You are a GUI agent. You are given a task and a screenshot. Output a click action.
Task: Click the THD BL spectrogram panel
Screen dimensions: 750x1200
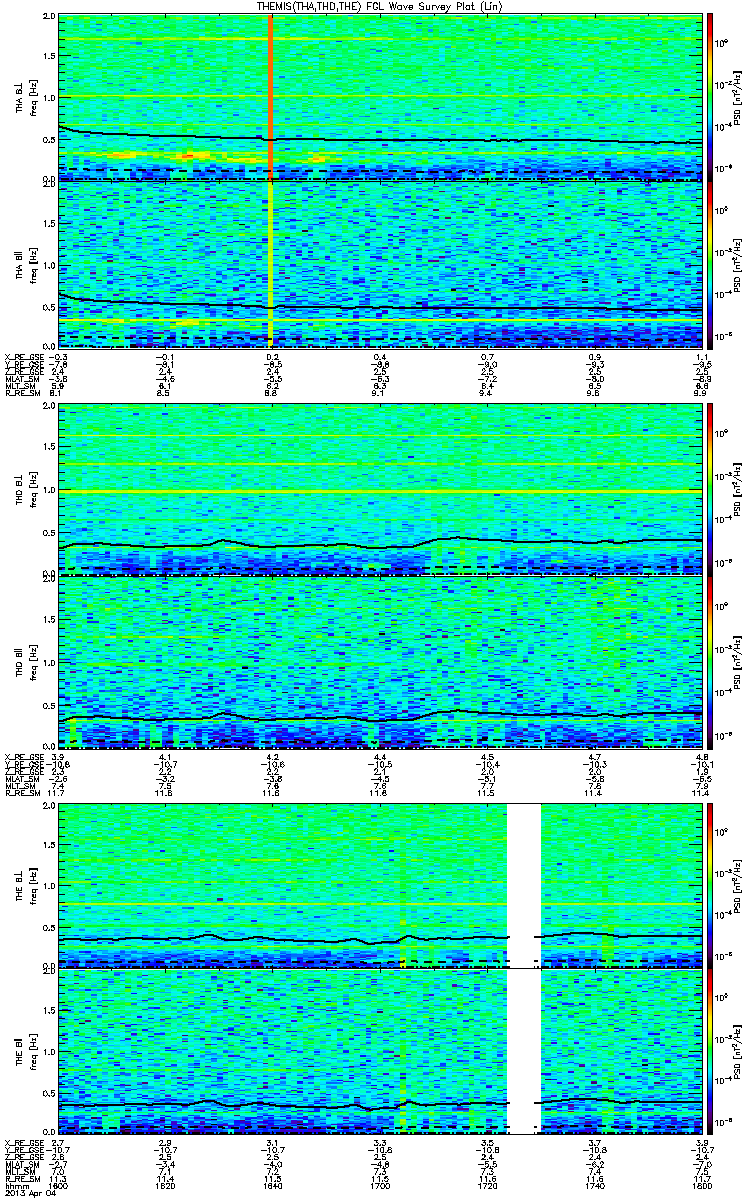click(380, 489)
